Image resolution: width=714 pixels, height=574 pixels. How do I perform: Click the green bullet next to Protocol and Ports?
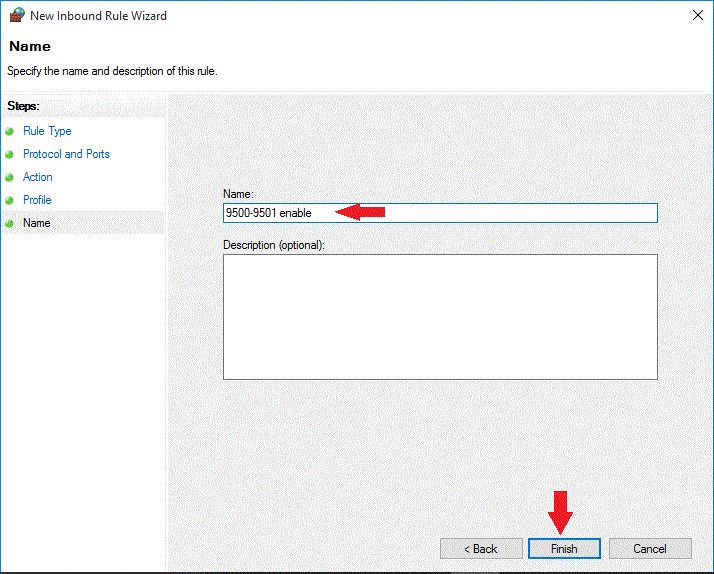pyautogui.click(x=10, y=154)
